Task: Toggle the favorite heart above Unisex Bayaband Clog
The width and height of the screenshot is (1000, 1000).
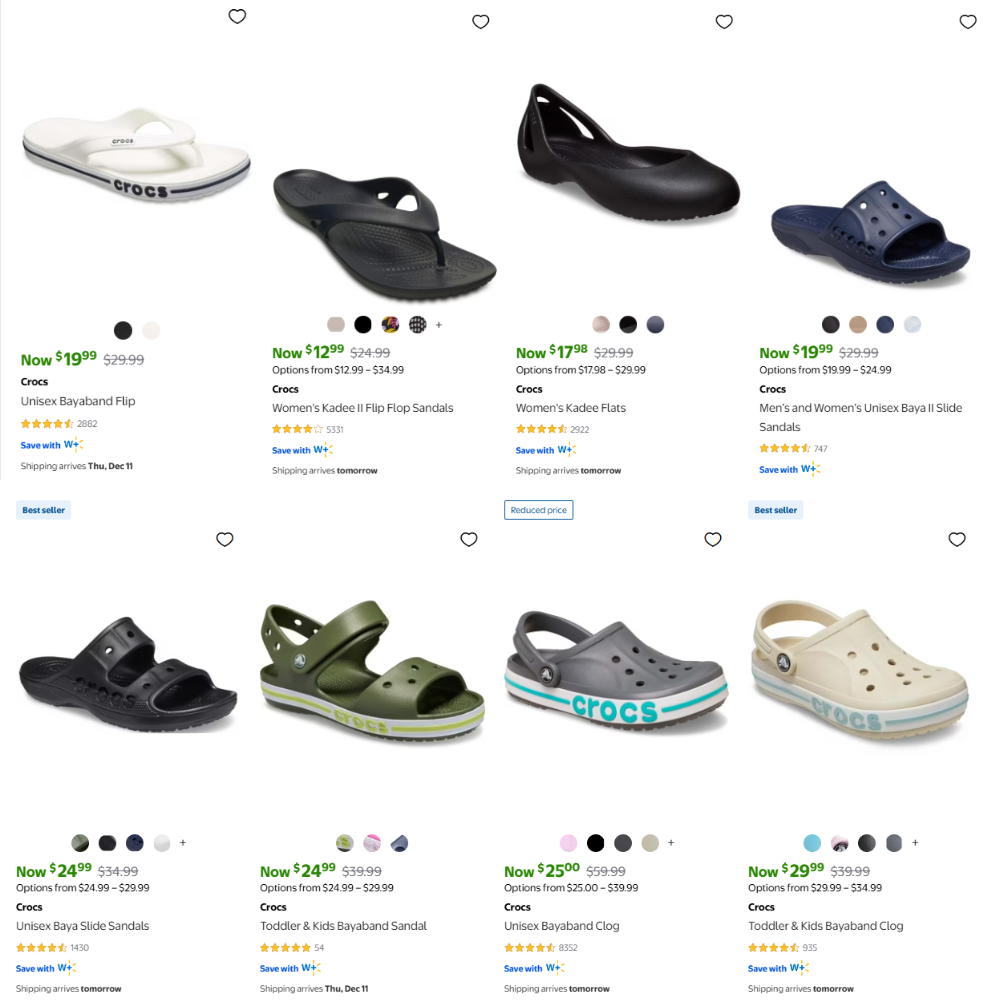Action: point(713,539)
